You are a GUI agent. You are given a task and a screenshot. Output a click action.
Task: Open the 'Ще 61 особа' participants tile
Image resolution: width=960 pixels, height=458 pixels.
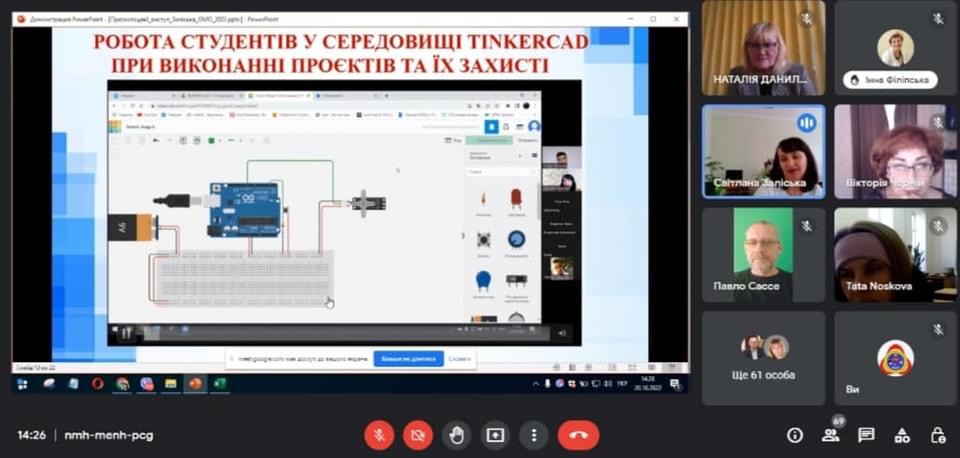pos(763,357)
